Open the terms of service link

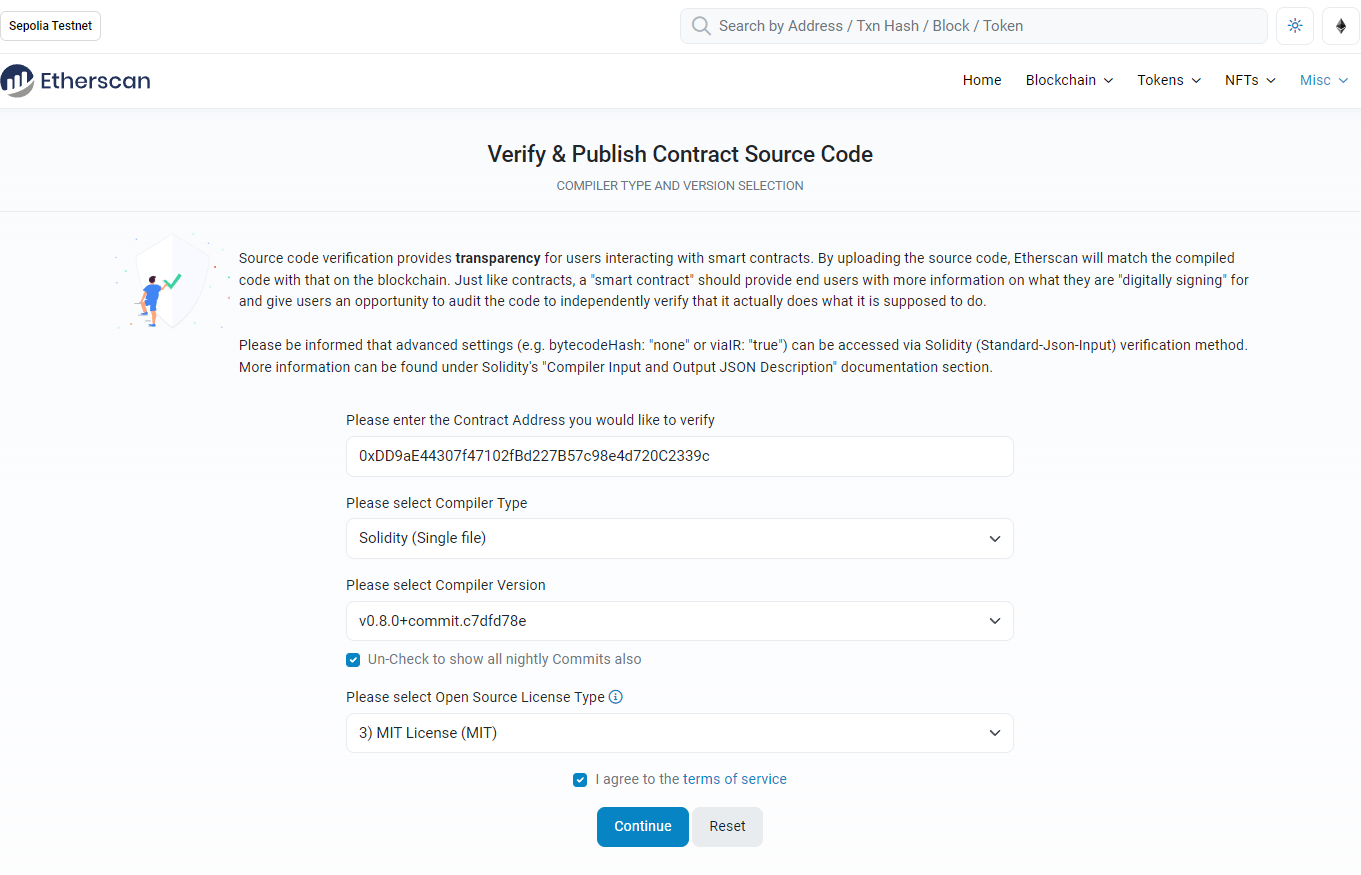735,779
